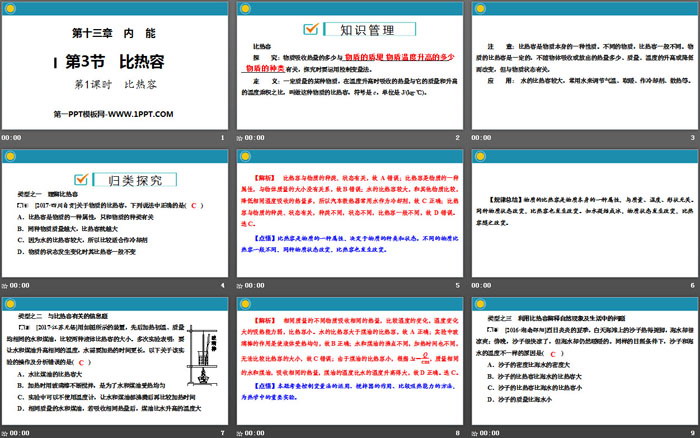Viewport: 700px width, 438px height.
Task: Click slide number 5 label
Action: point(458,285)
